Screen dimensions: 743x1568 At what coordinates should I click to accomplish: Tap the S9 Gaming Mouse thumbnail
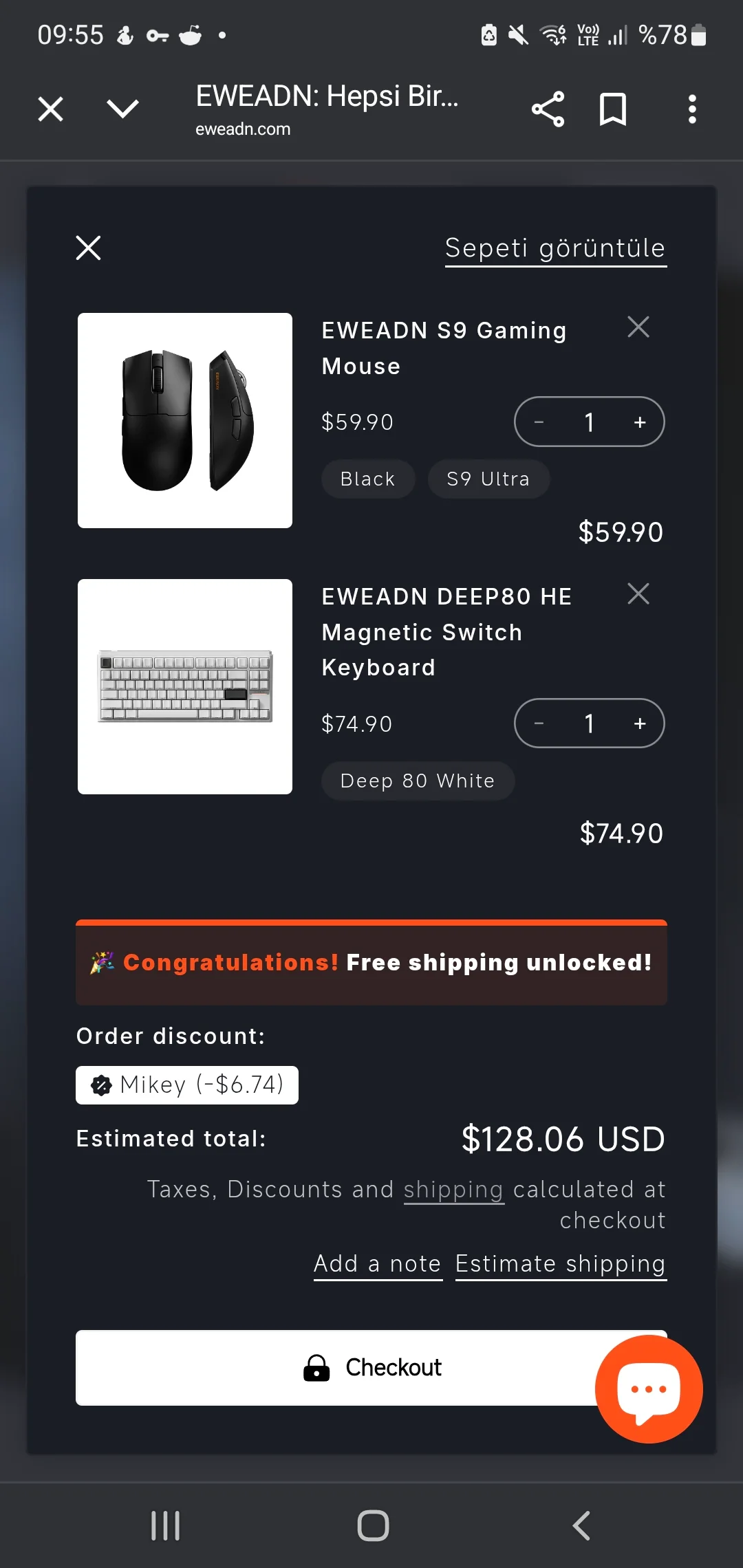click(185, 421)
